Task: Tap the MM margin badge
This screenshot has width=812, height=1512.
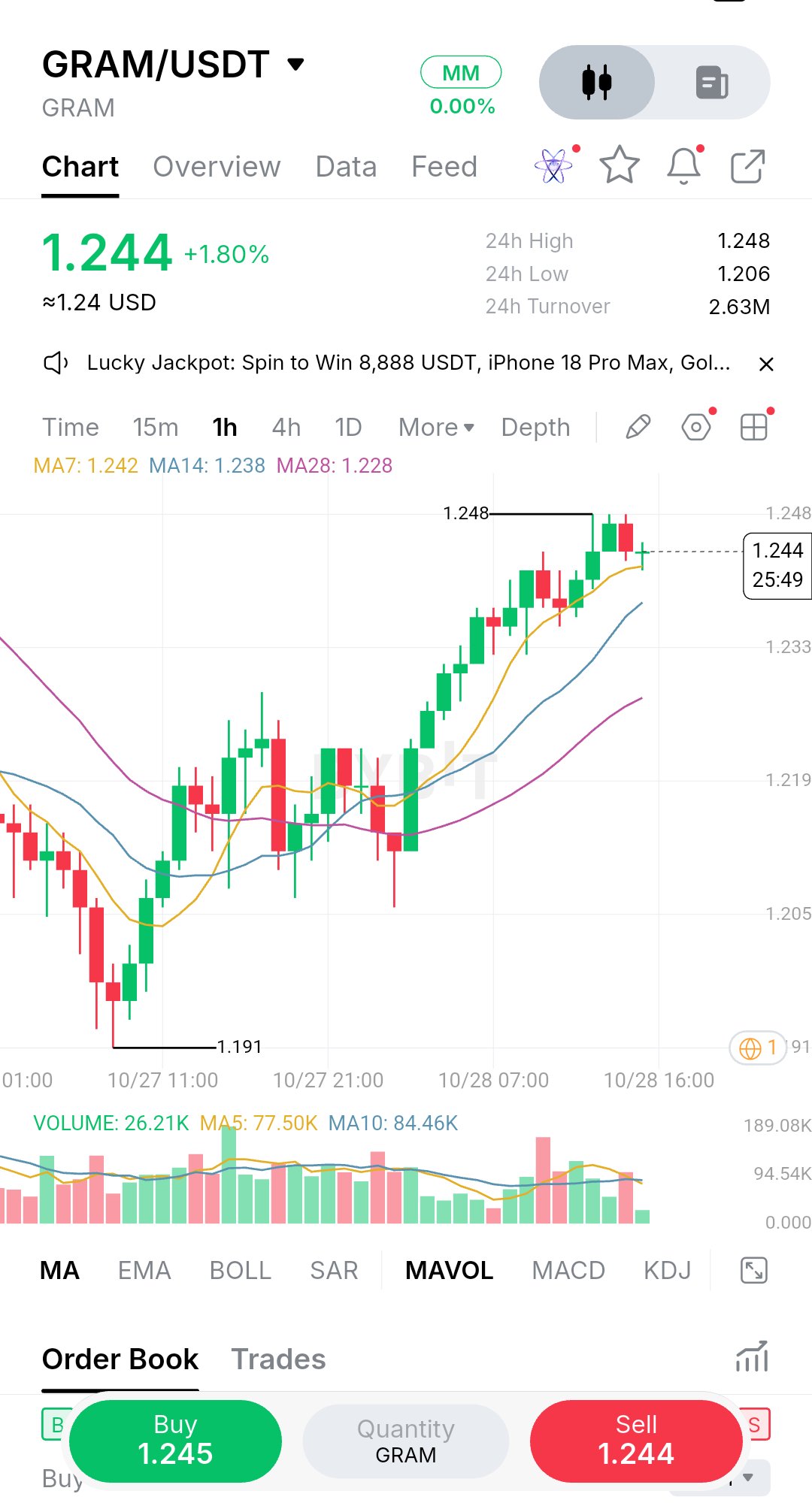Action: coord(461,73)
